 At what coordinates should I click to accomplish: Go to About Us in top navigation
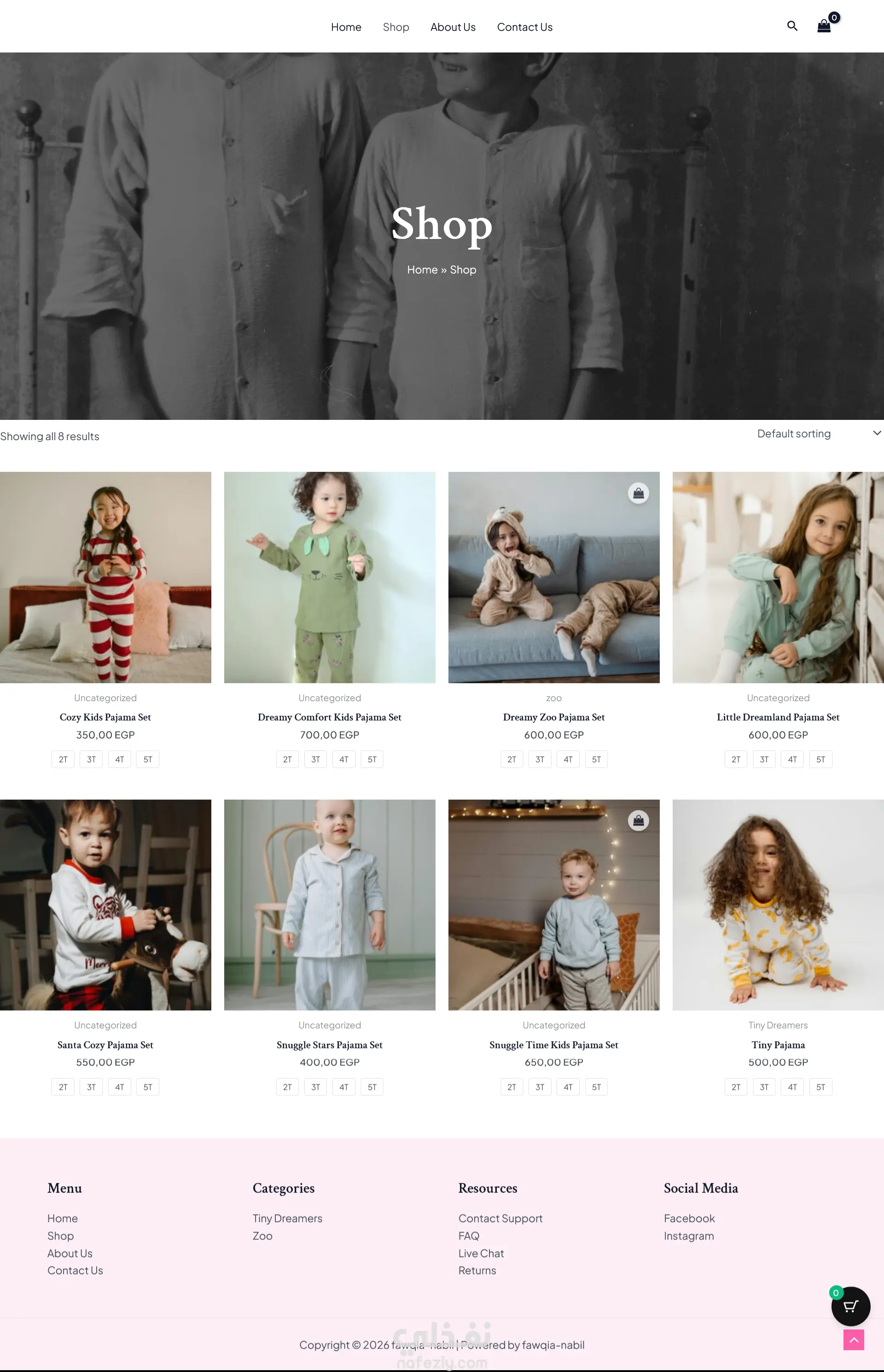(x=453, y=27)
